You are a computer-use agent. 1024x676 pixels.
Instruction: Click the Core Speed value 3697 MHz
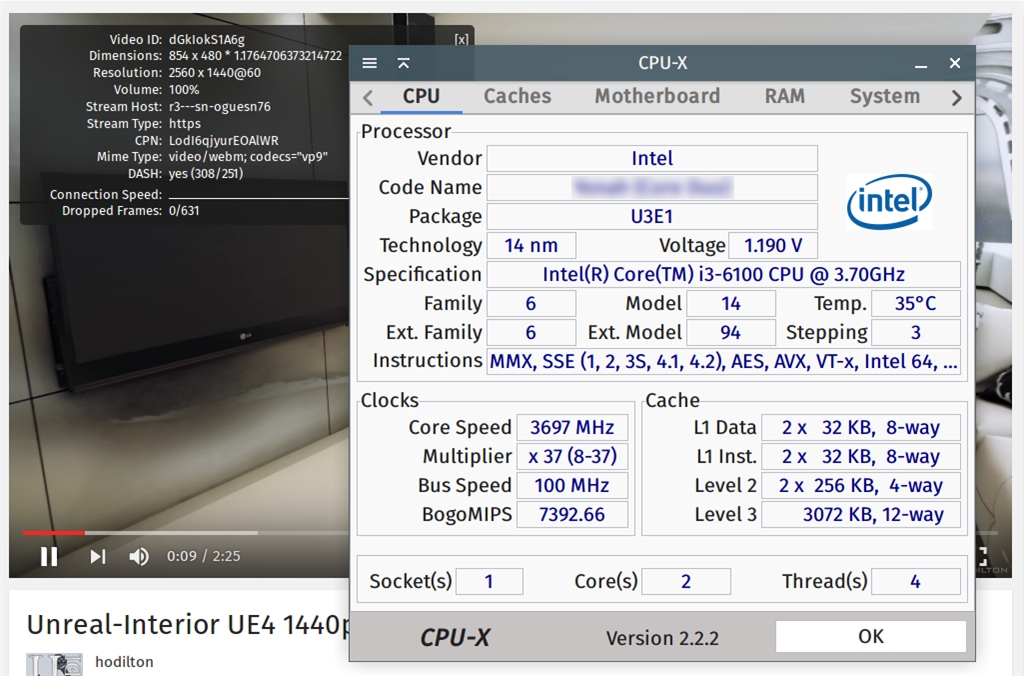(x=572, y=428)
